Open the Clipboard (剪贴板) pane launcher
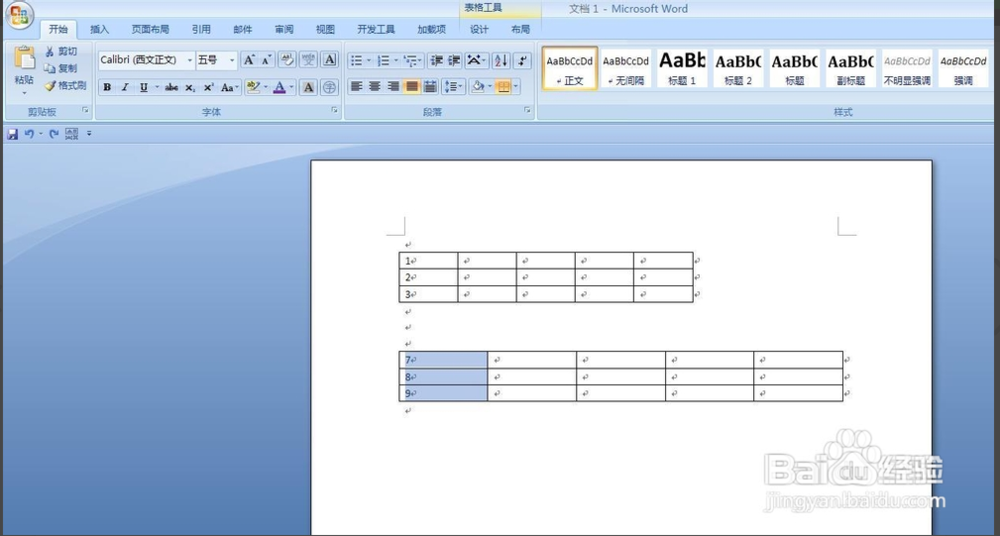This screenshot has height=536, width=1000. pos(85,110)
